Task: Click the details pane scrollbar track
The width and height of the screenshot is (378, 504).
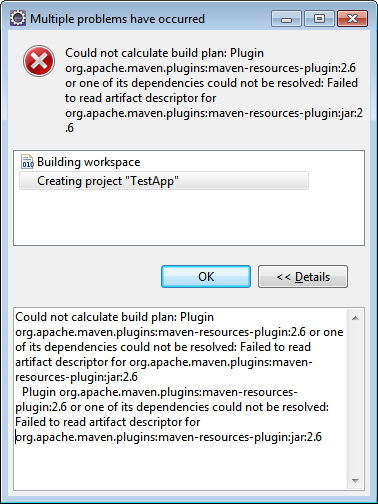Action: coord(355,399)
